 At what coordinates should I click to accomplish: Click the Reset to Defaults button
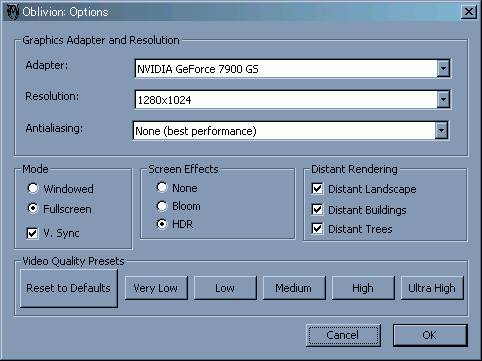click(69, 288)
